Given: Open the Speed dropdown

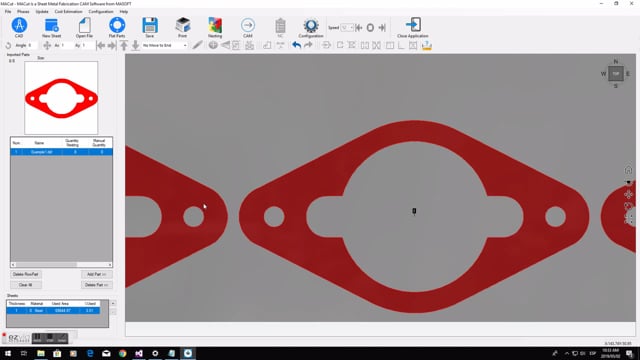Looking at the screenshot, I should coord(347,27).
